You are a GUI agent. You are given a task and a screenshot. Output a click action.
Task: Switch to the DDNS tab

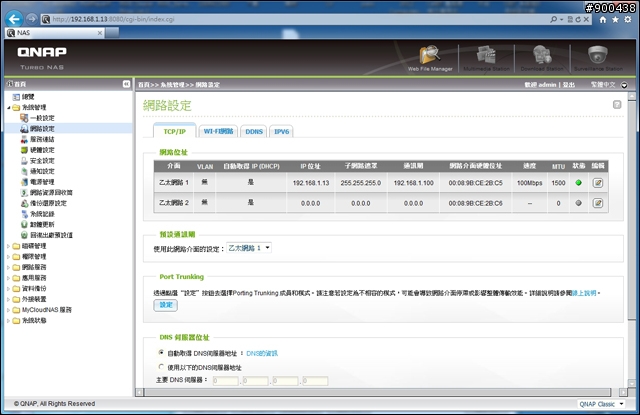(x=254, y=131)
